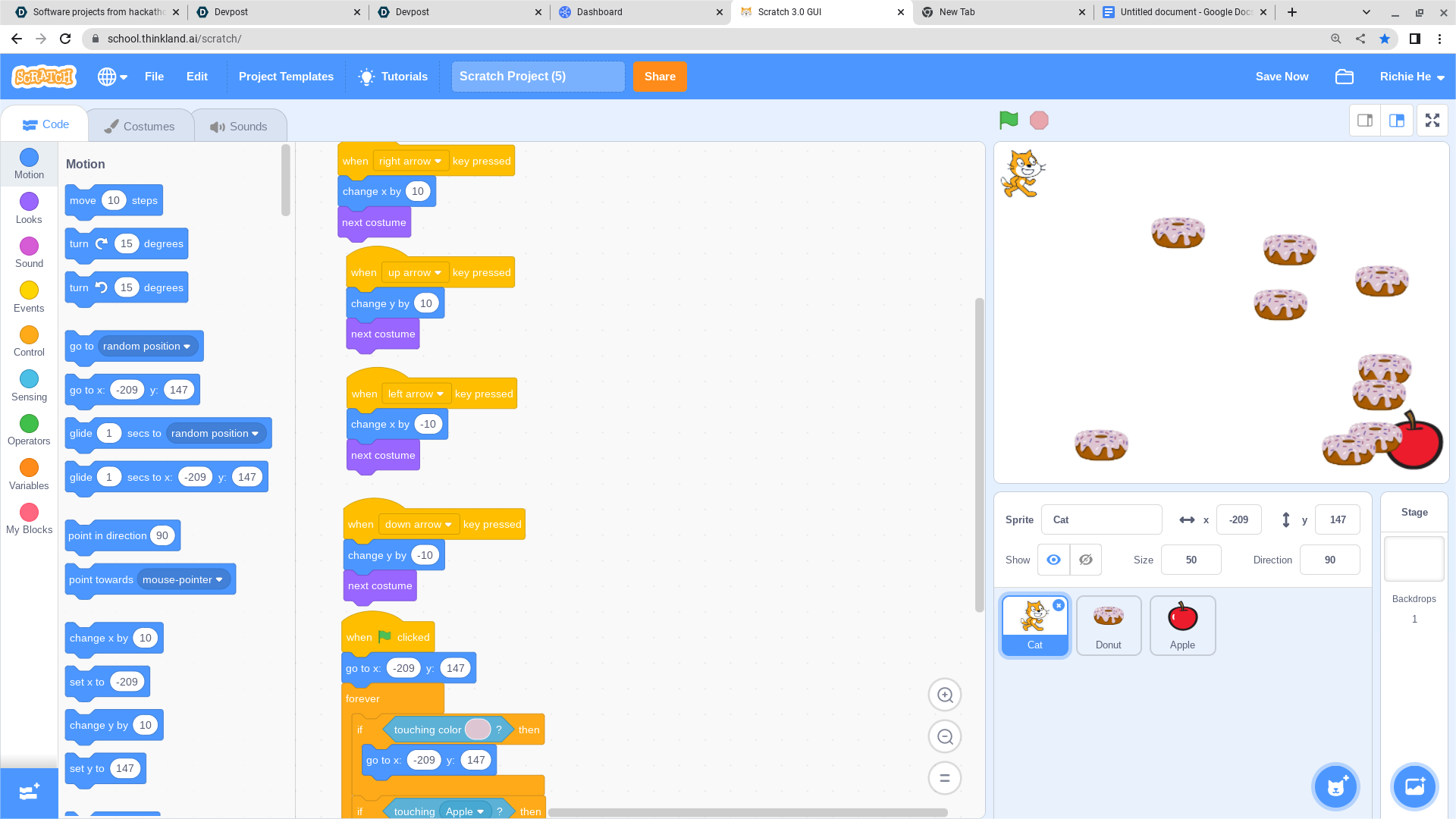Screen dimensions: 1456x819
Task: Enter full screen stage mode
Action: click(1432, 121)
